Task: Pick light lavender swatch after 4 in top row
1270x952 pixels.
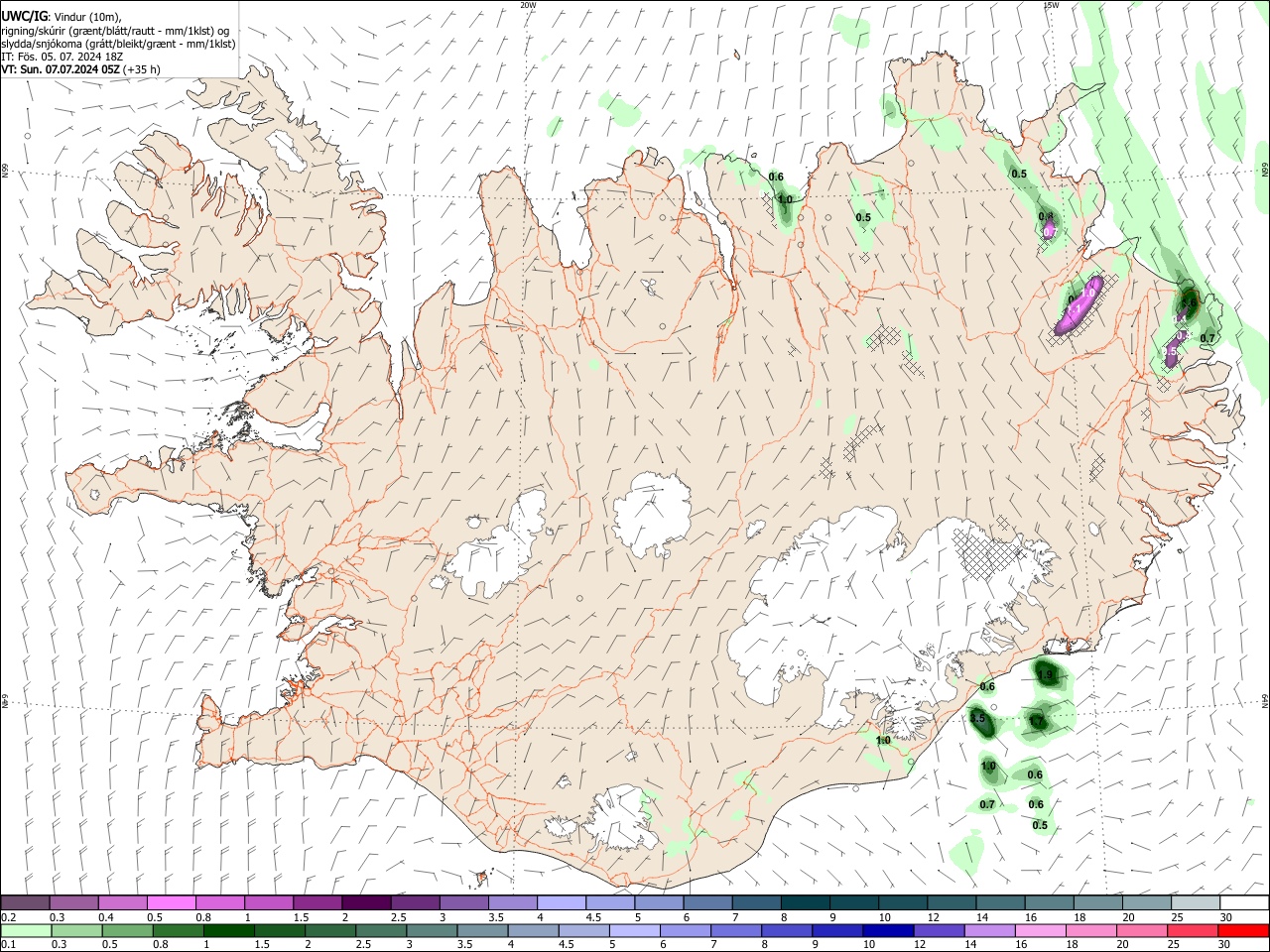Action: (561, 903)
